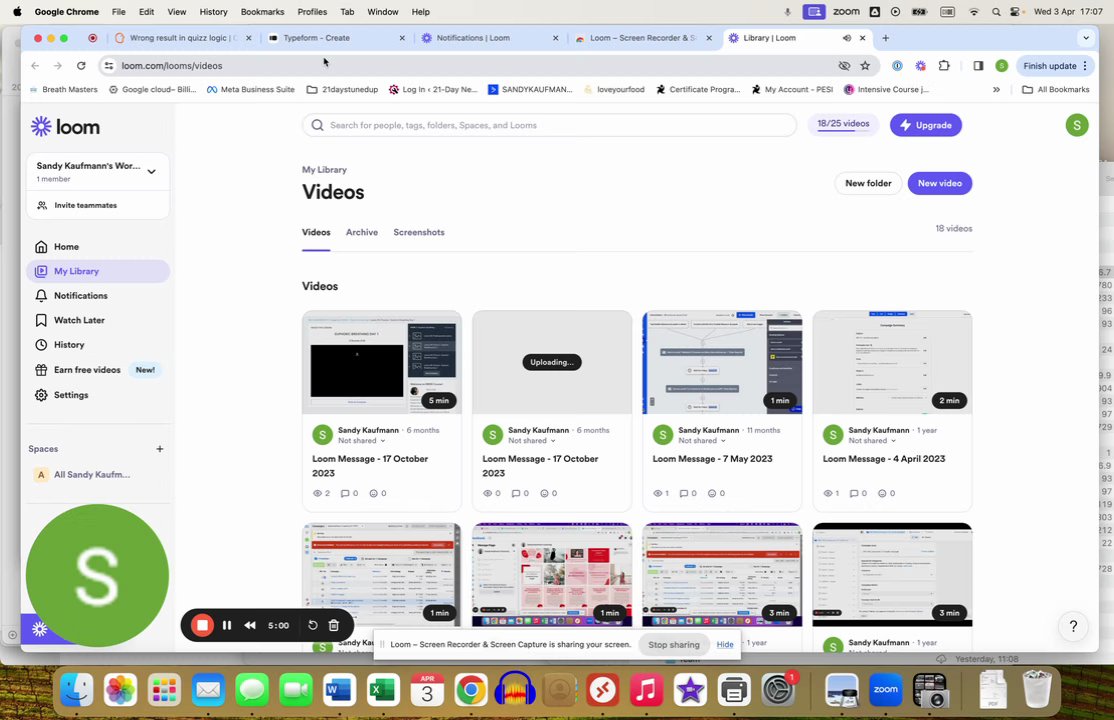The image size is (1114, 720).
Task: Reload the page
Action: pos(81,65)
